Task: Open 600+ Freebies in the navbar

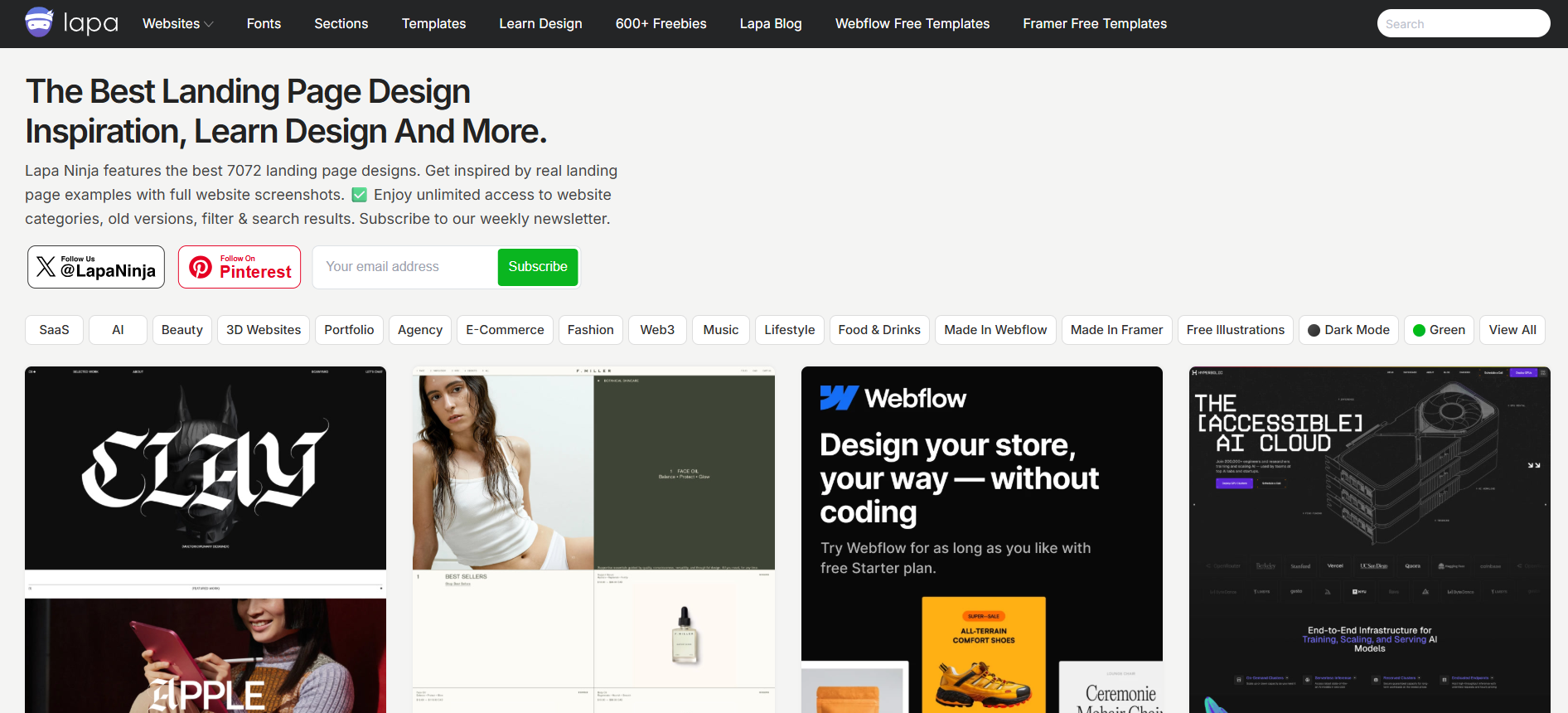Action: pyautogui.click(x=661, y=24)
